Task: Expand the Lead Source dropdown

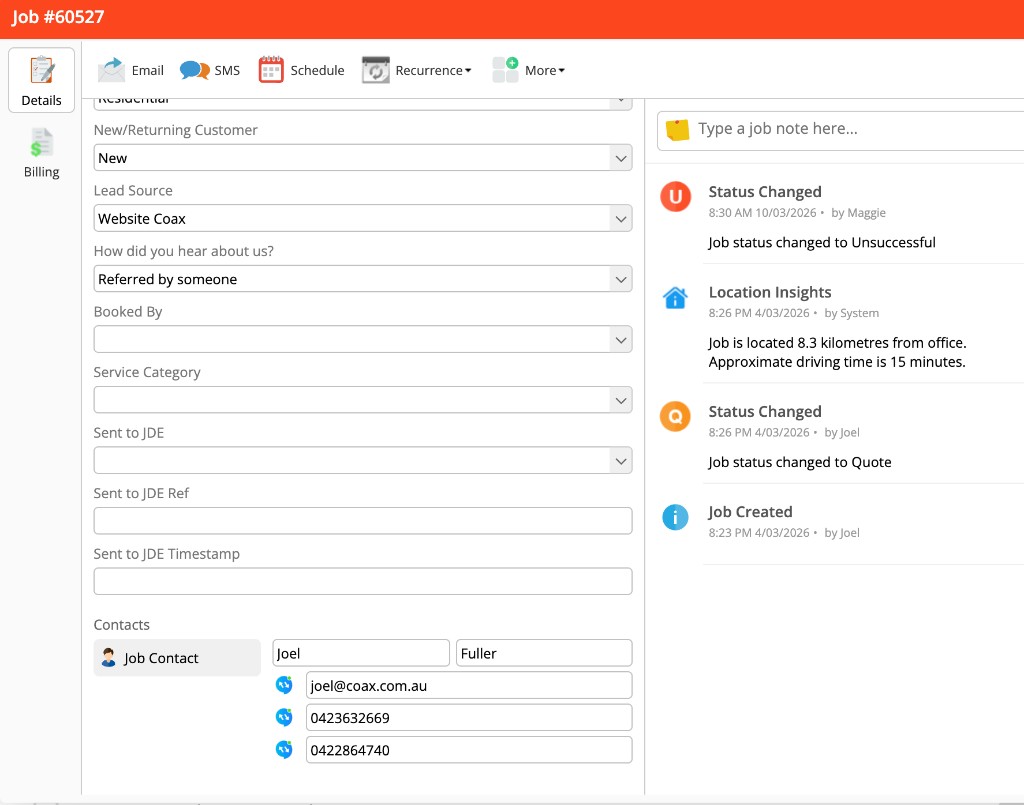Action: click(x=620, y=218)
